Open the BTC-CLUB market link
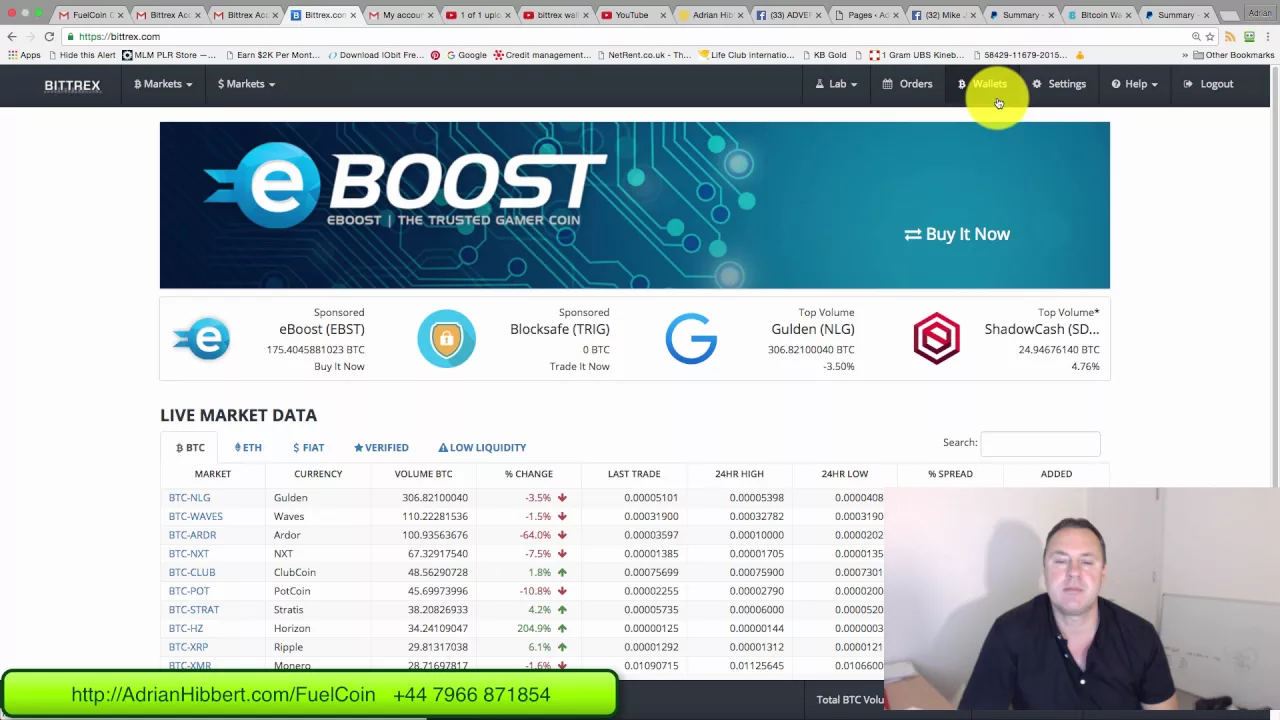This screenshot has width=1280, height=720. (x=192, y=572)
